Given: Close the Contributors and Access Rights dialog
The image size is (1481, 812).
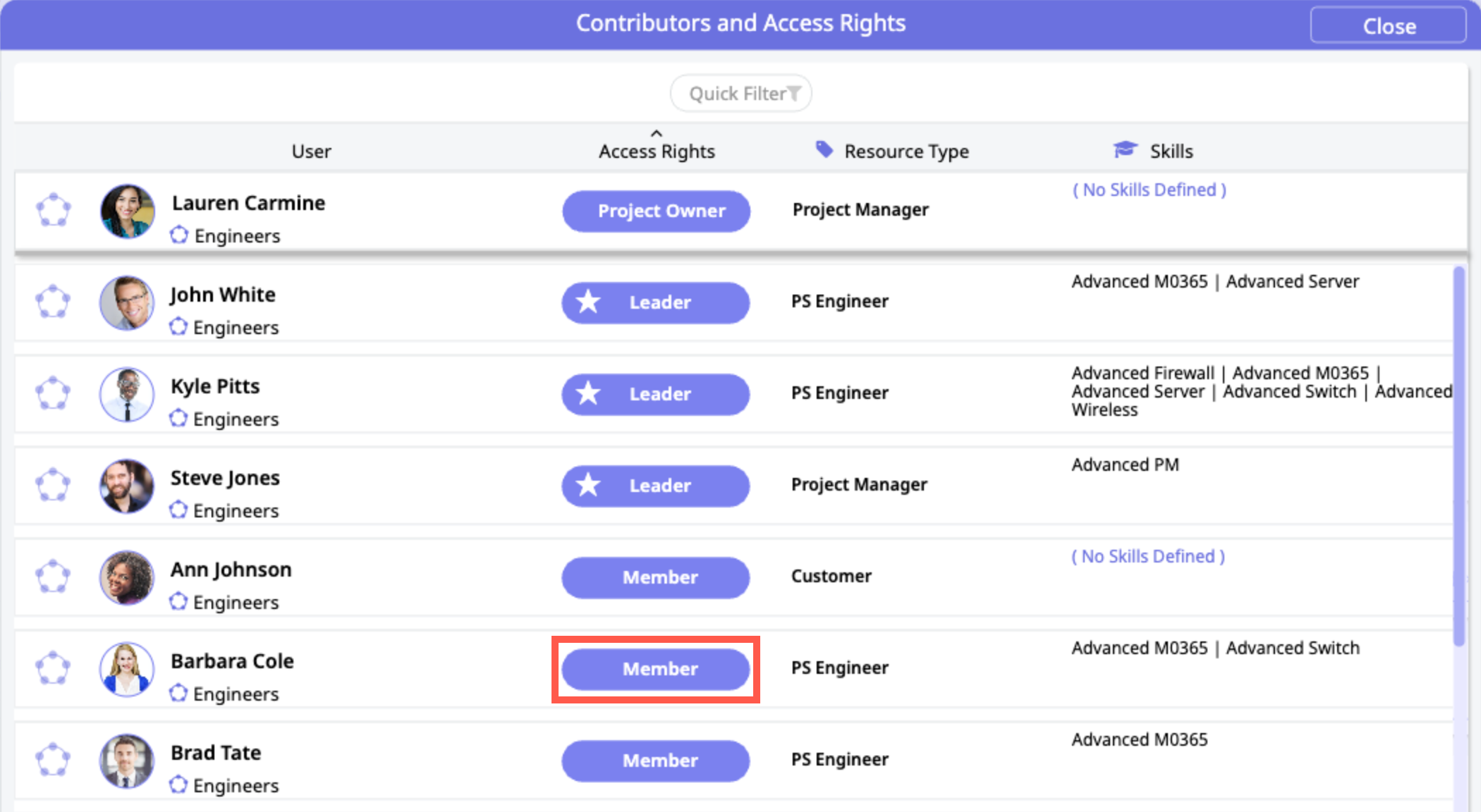Looking at the screenshot, I should click(x=1388, y=26).
